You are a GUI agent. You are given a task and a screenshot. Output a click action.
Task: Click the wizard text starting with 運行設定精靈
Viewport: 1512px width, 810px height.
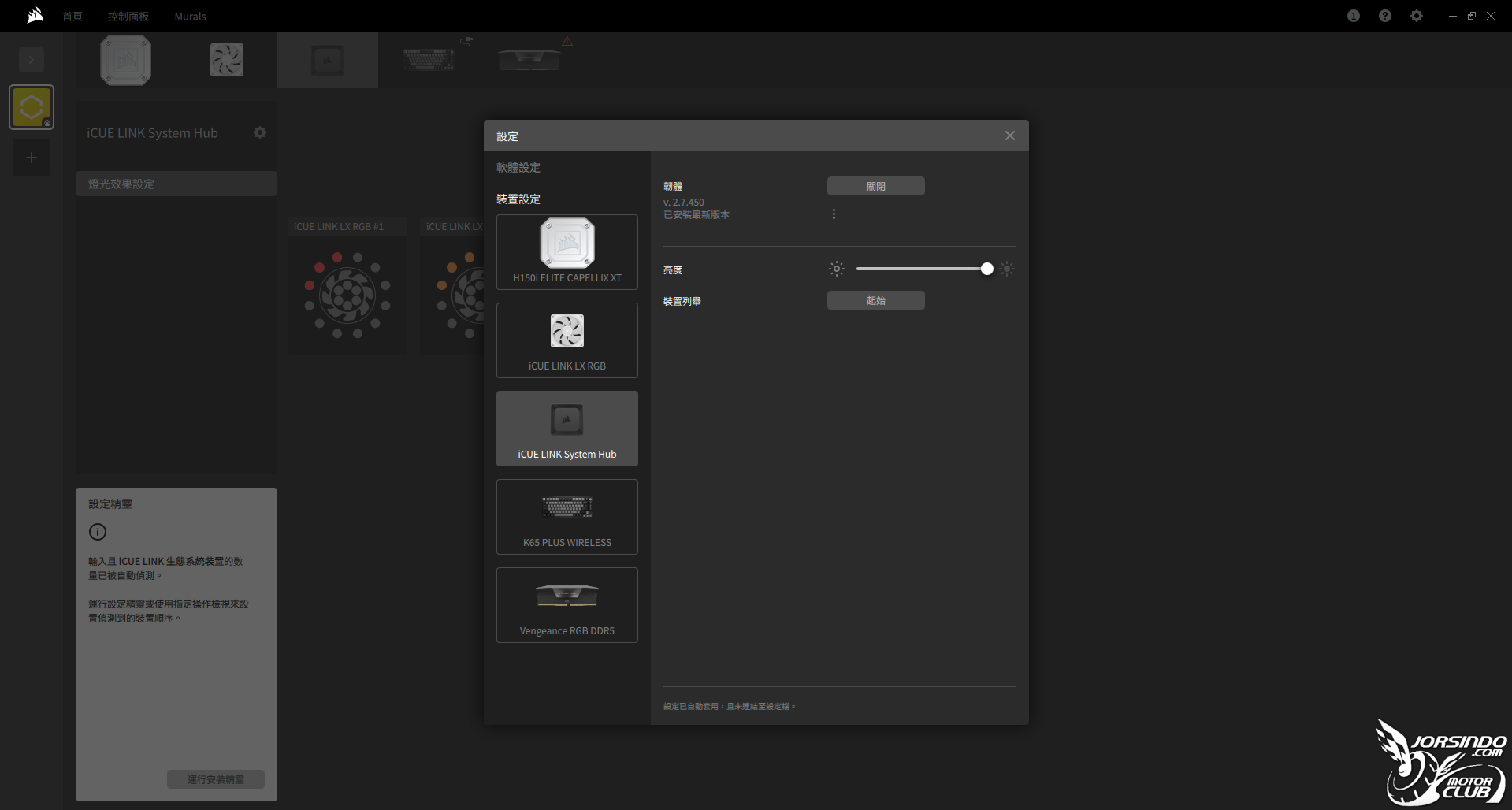[x=169, y=611]
